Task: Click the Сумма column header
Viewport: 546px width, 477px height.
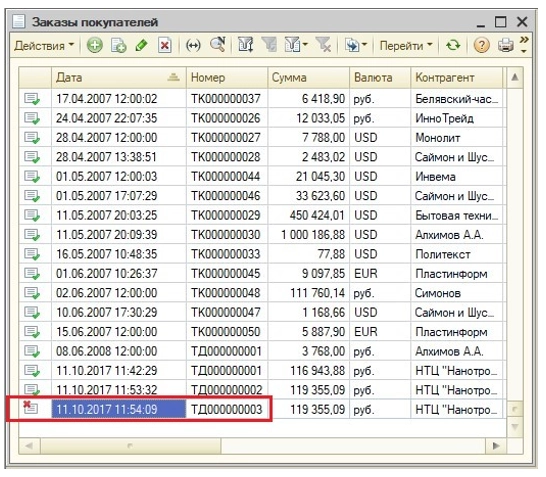Action: tap(308, 77)
